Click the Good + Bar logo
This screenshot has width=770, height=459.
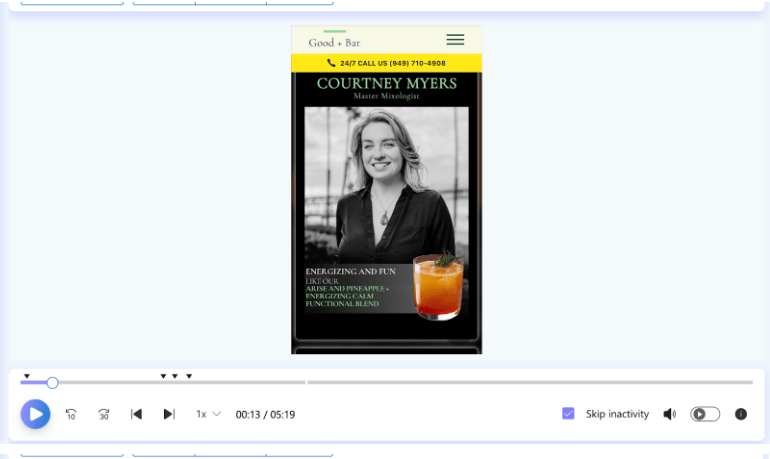click(334, 42)
